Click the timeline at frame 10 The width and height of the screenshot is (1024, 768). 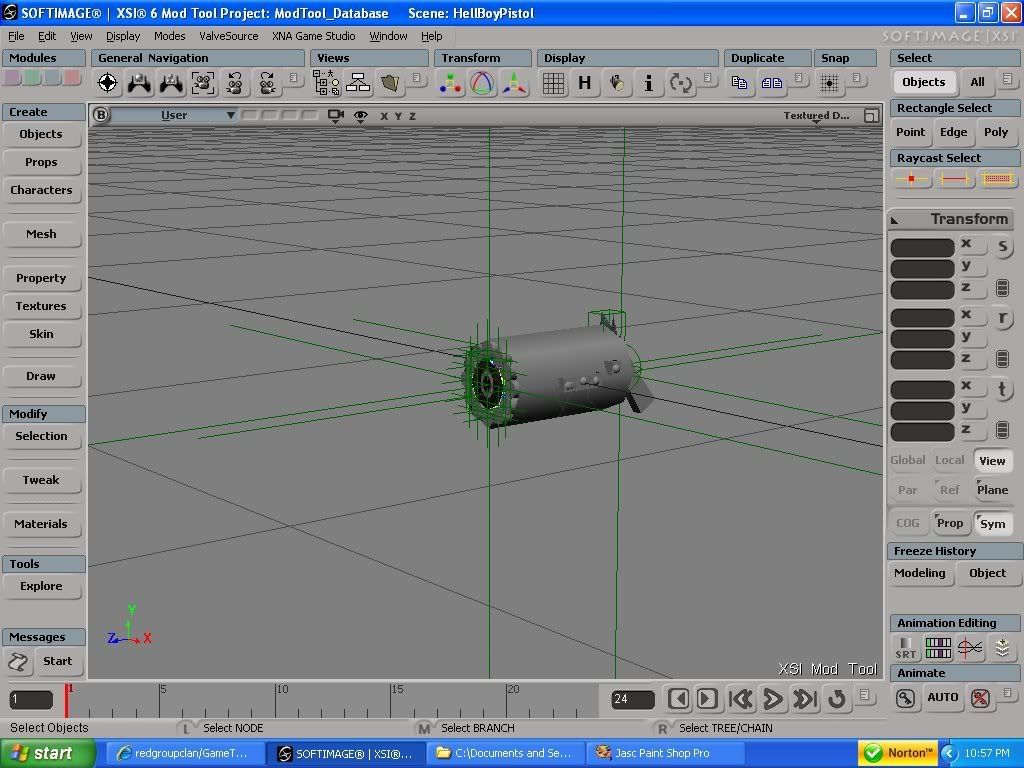tap(276, 701)
